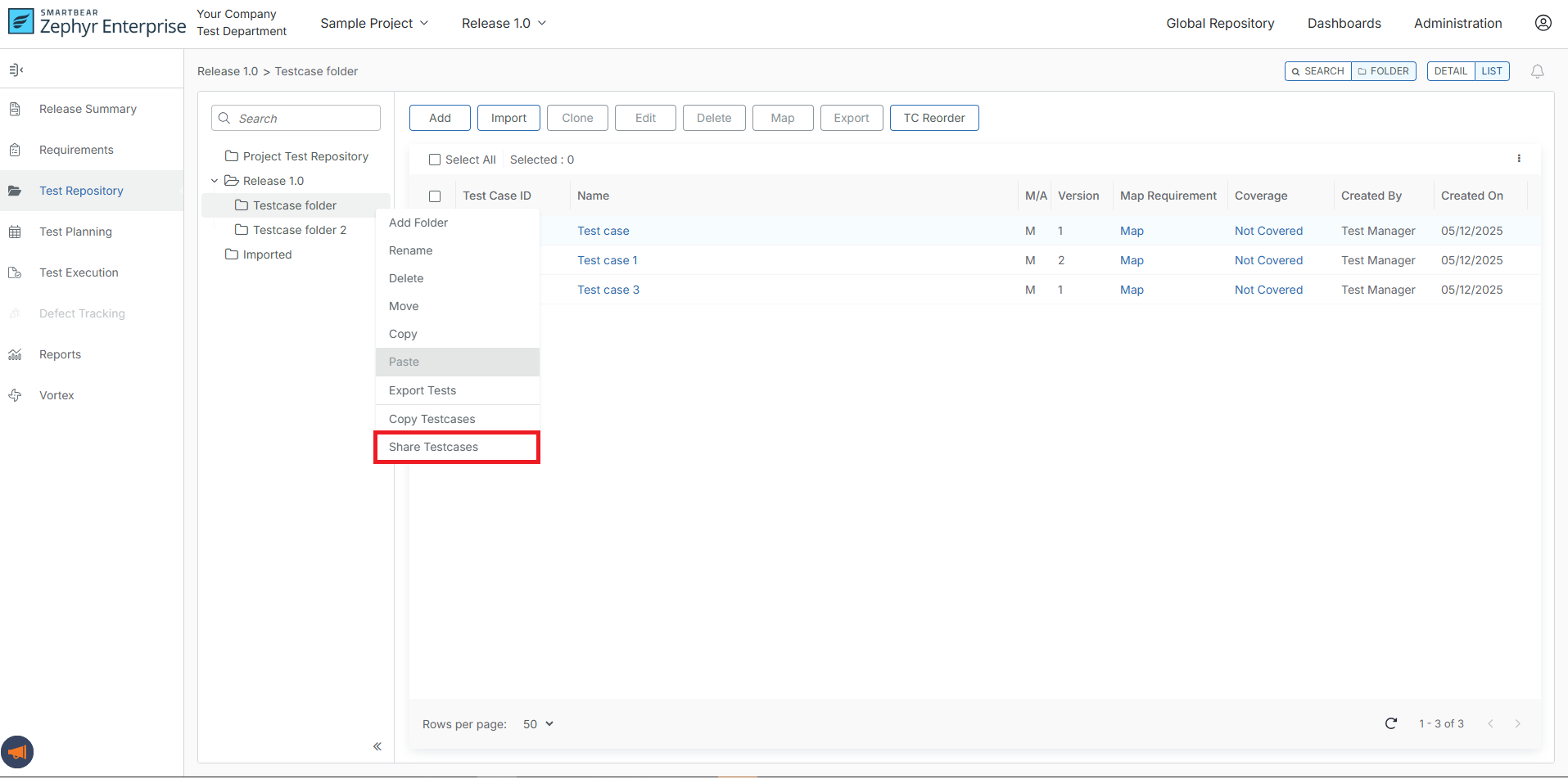The width and height of the screenshot is (1568, 779).
Task: Switch to DETAIL view
Action: point(1451,71)
